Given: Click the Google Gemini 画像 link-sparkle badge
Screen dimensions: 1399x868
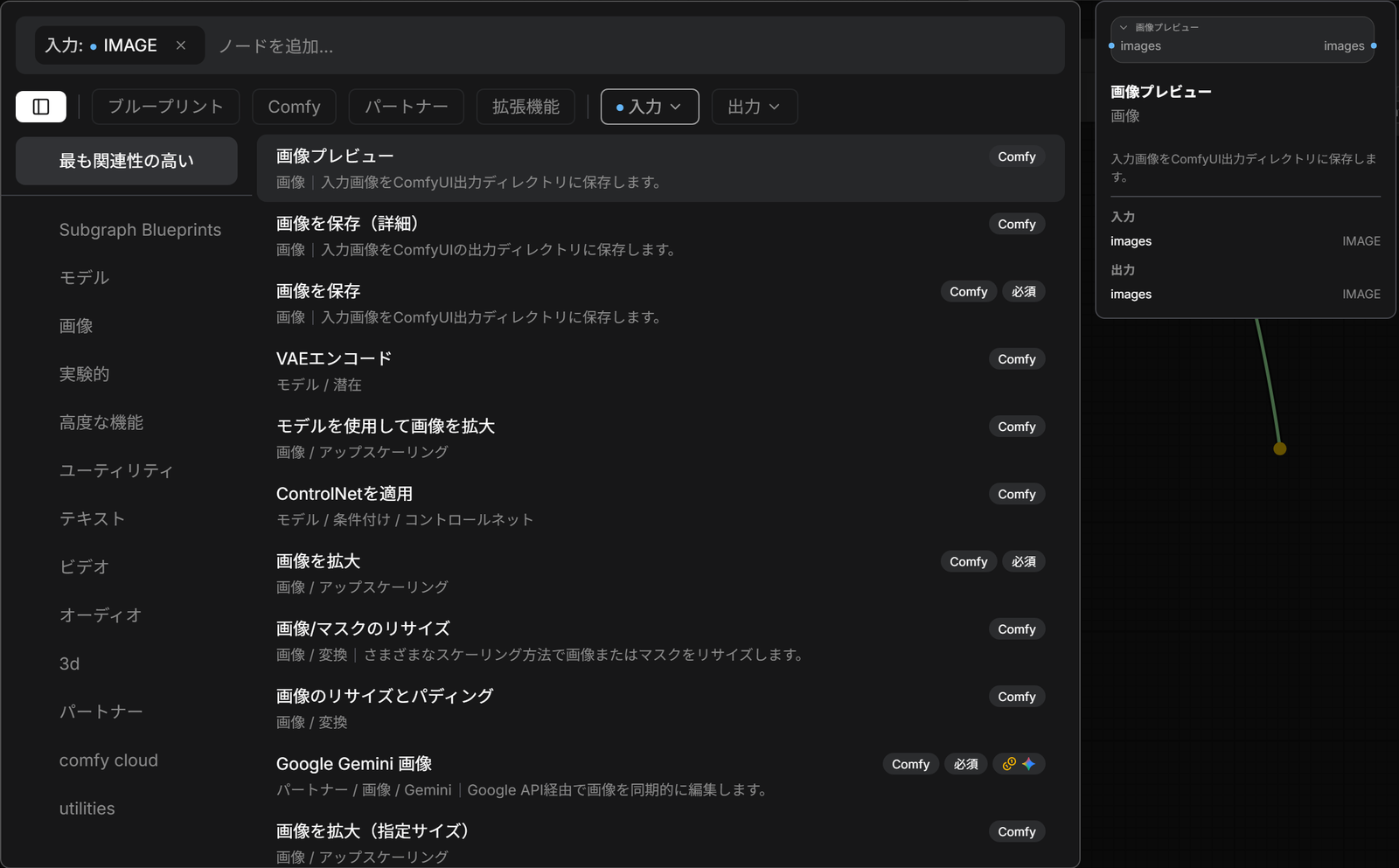Looking at the screenshot, I should point(1019,764).
